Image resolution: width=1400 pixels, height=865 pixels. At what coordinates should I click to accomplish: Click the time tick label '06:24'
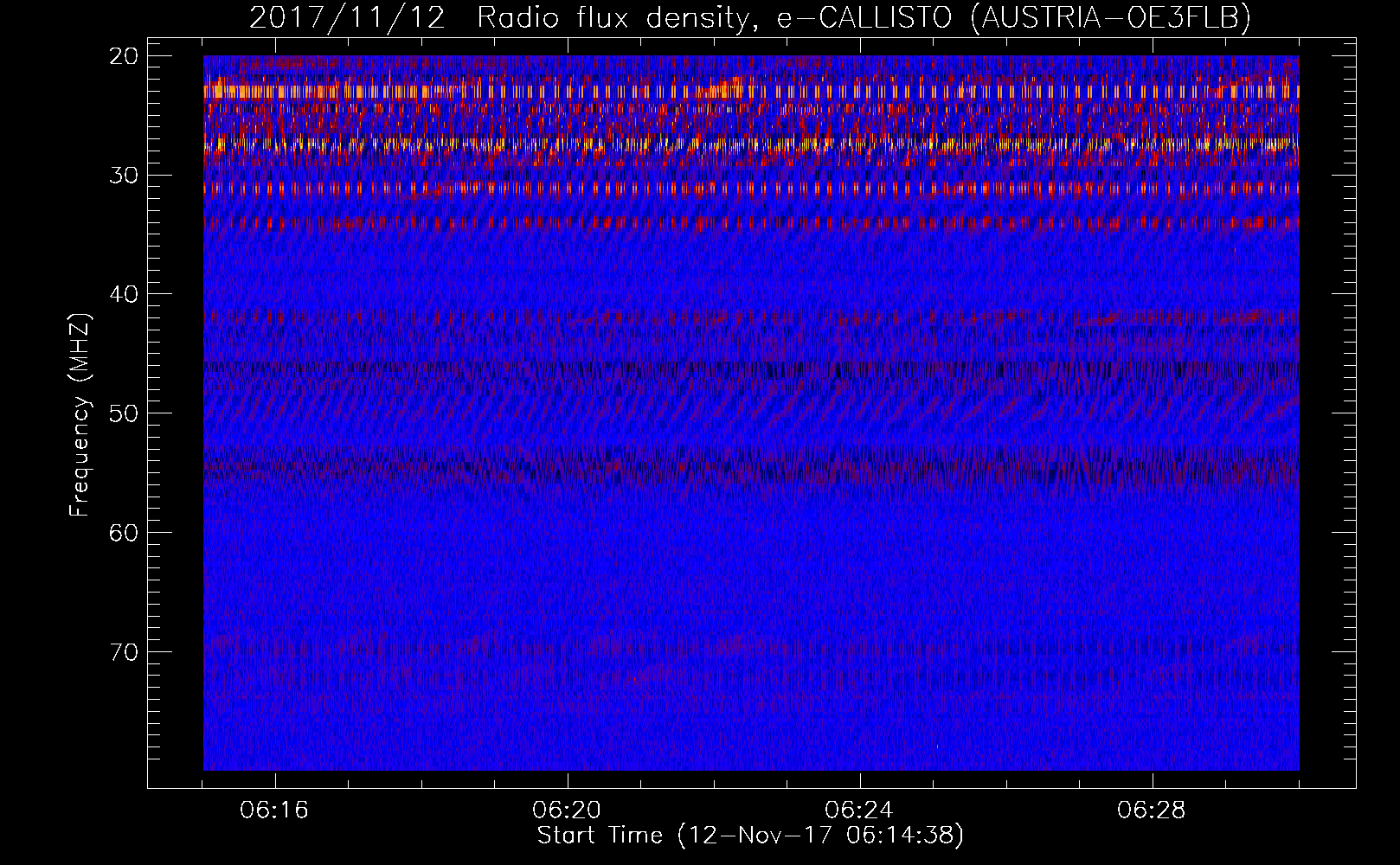[859, 811]
